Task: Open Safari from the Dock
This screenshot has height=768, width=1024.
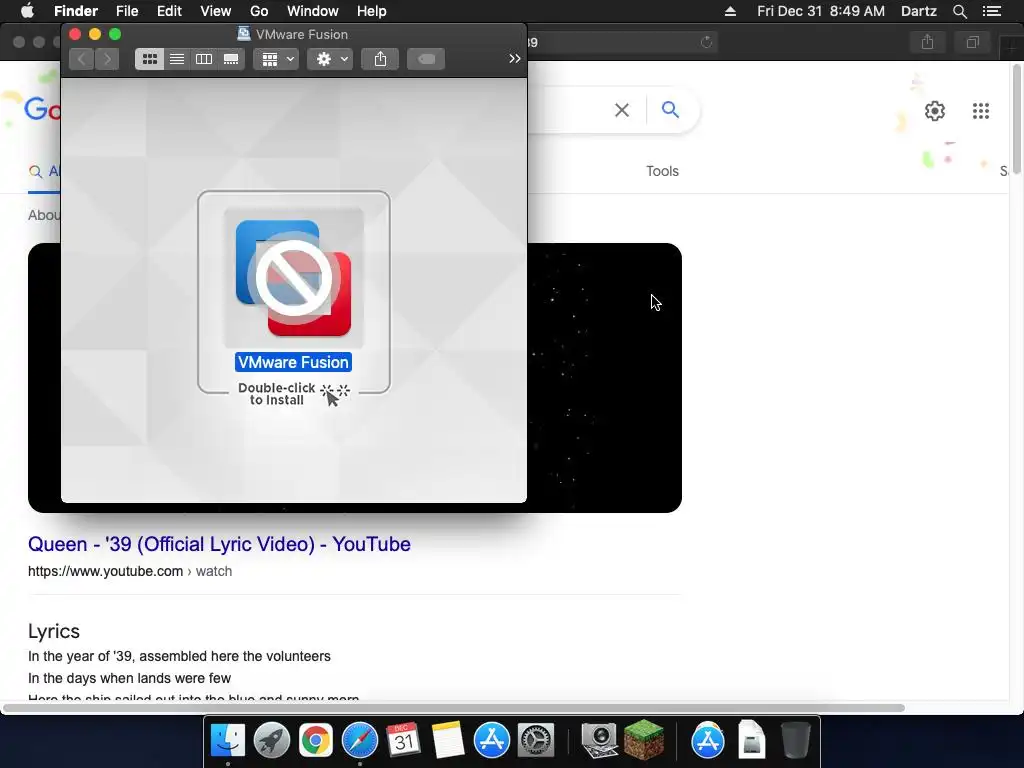Action: (x=359, y=741)
